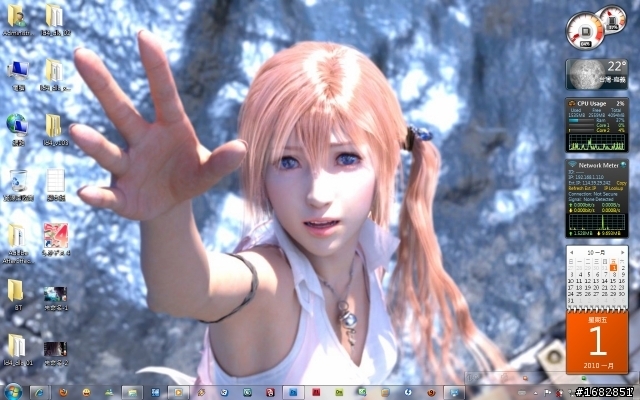
Task: Select the upper video thumbnail ending in -1
Action: click(56, 298)
